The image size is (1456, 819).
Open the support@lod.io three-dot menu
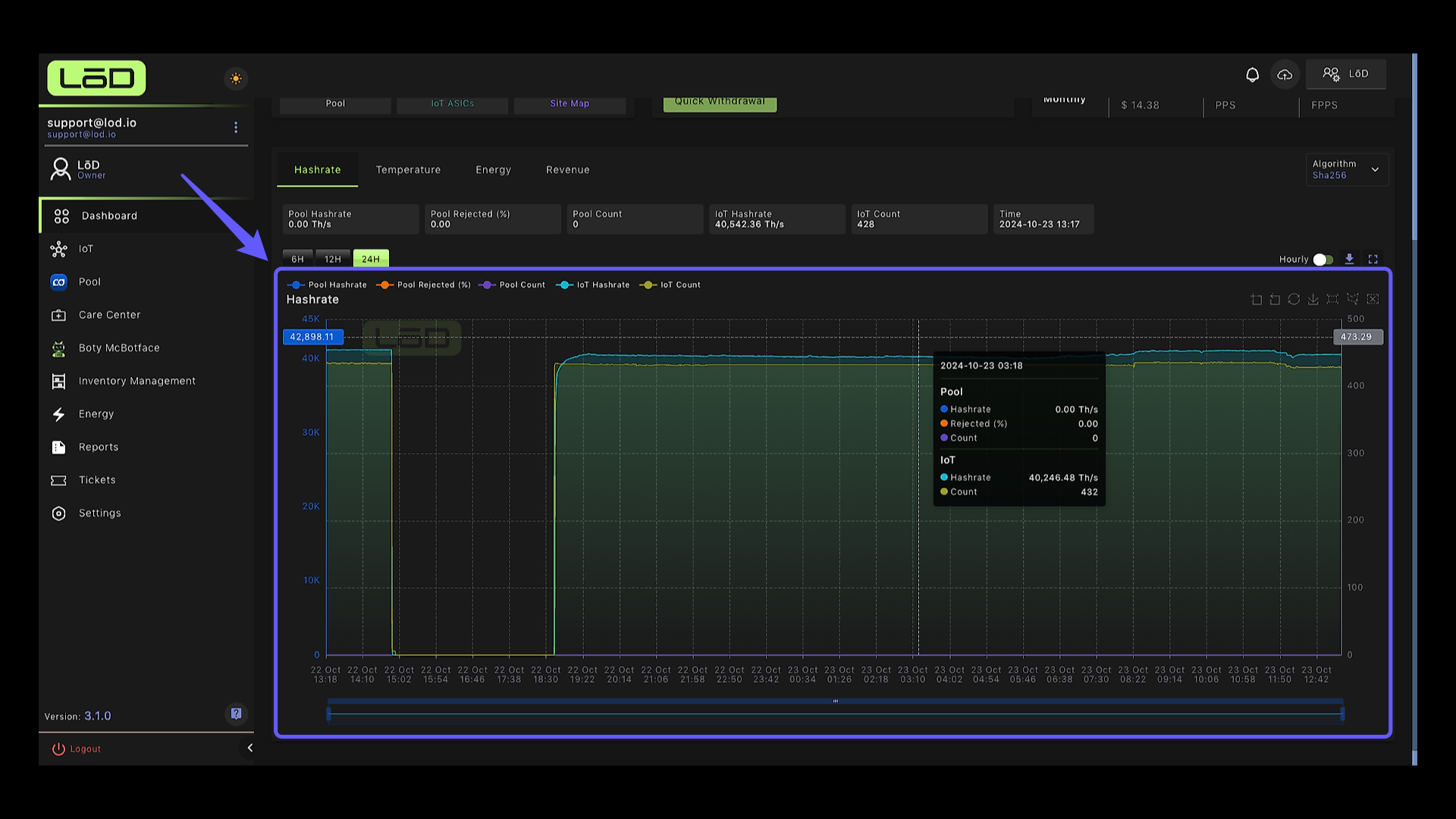coord(236,127)
